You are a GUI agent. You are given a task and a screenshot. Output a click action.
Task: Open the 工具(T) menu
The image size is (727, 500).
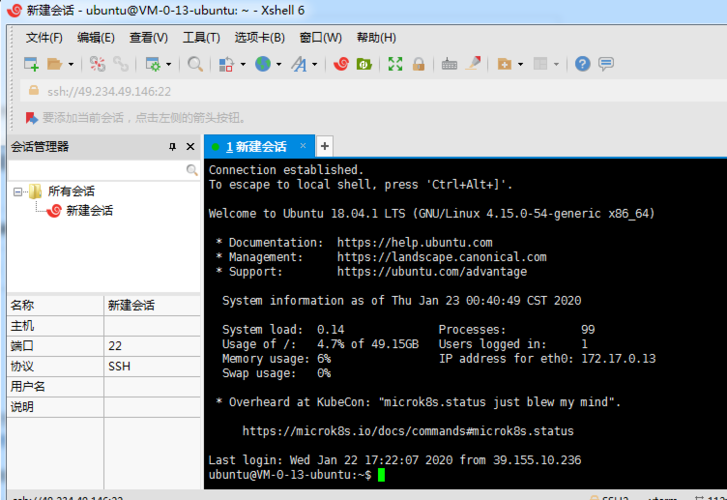[201, 38]
